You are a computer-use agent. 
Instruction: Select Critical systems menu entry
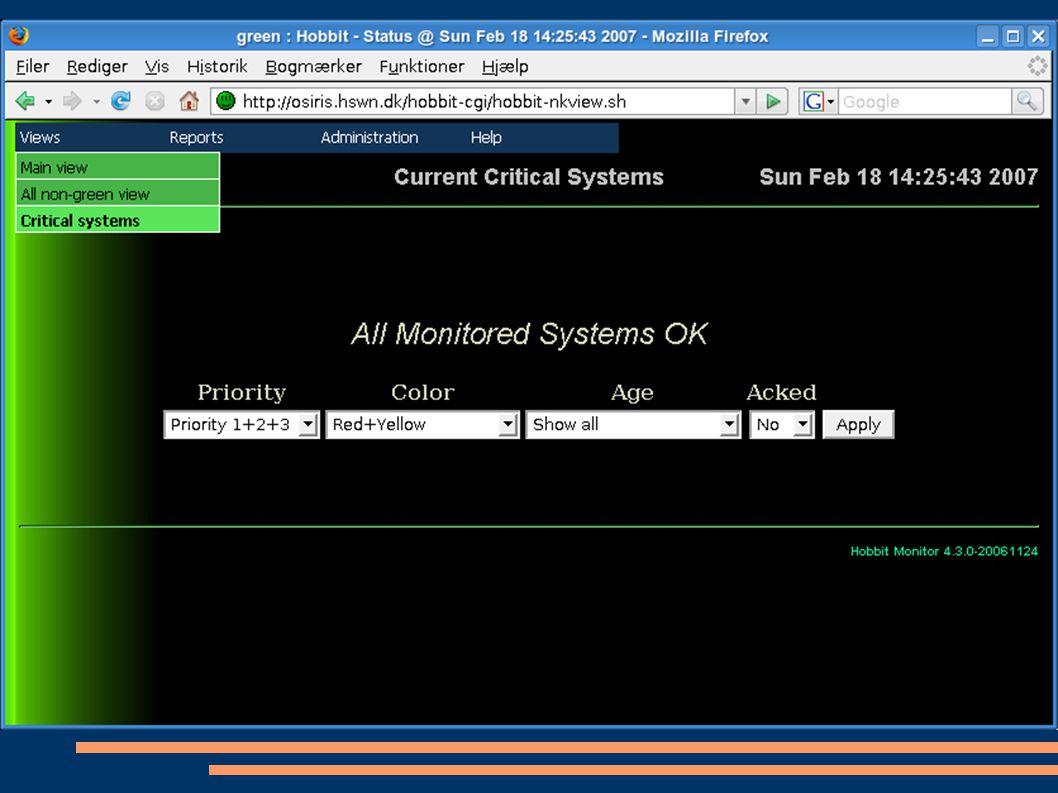(117, 220)
